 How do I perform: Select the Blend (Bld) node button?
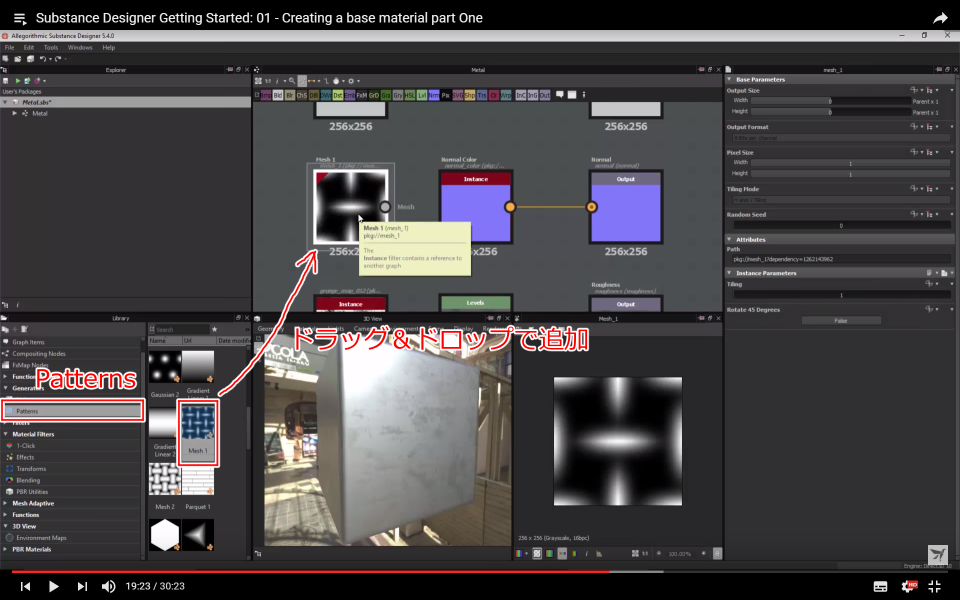coord(278,95)
